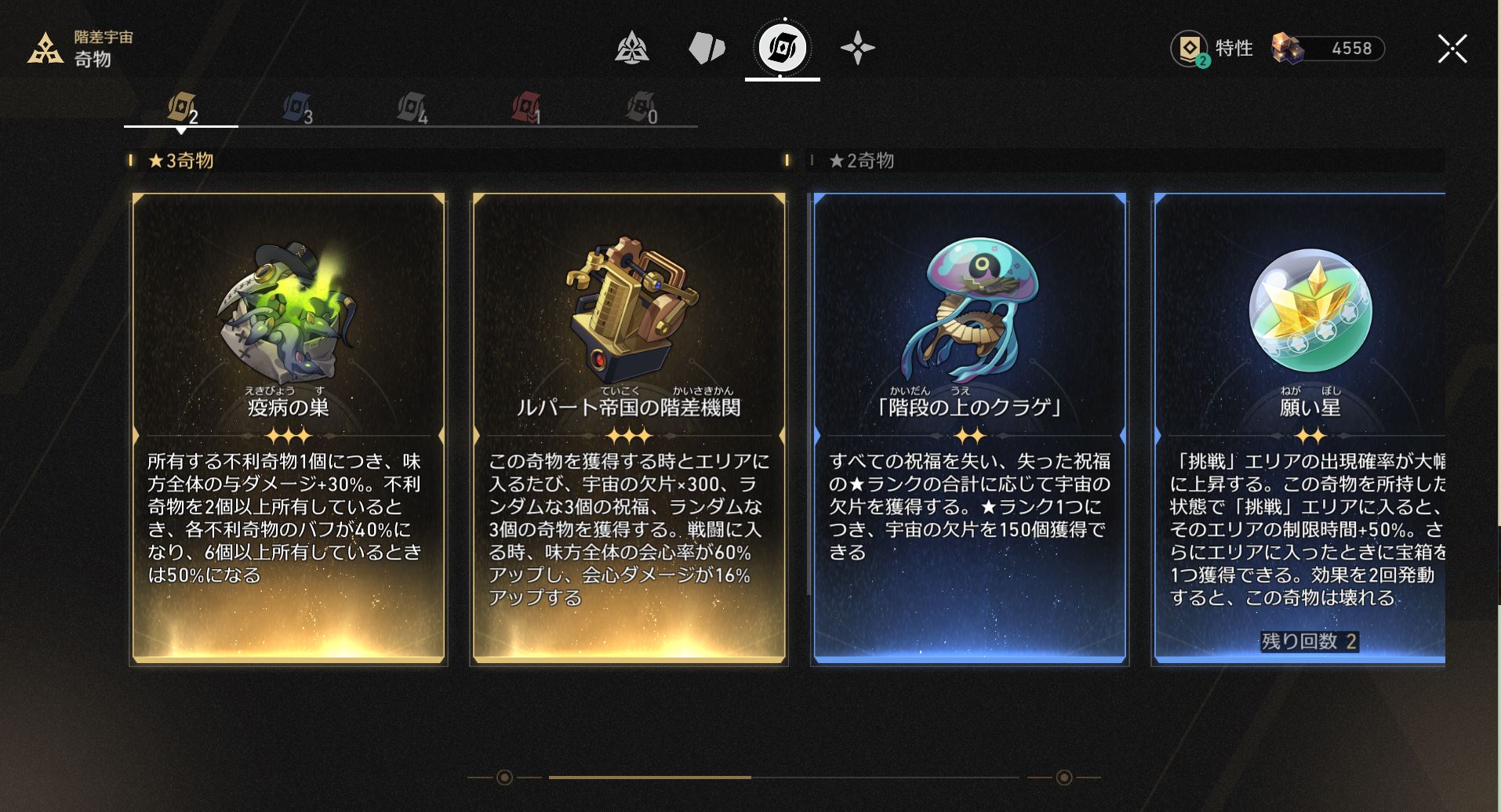Switch to red curio filter tab showing 1

(526, 108)
